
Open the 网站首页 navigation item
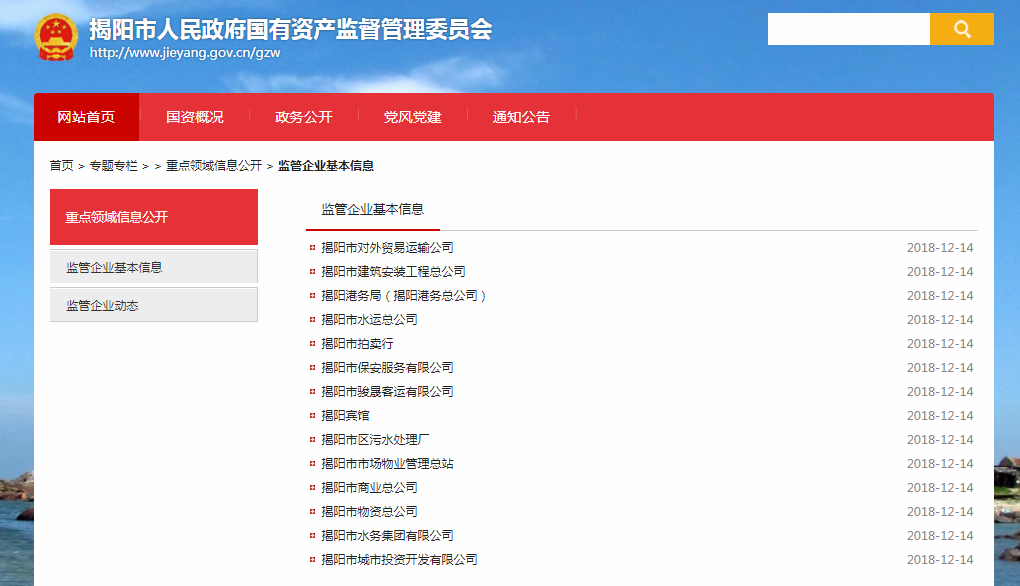coord(86,117)
